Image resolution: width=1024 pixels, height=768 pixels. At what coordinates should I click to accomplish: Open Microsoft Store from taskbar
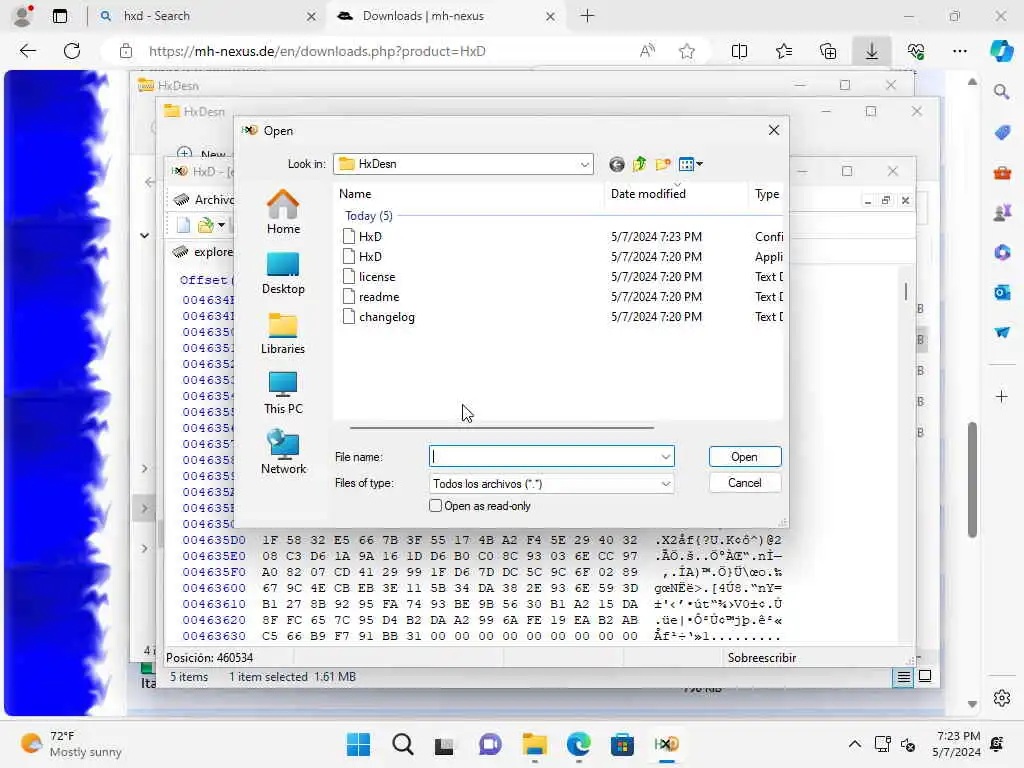pos(622,744)
